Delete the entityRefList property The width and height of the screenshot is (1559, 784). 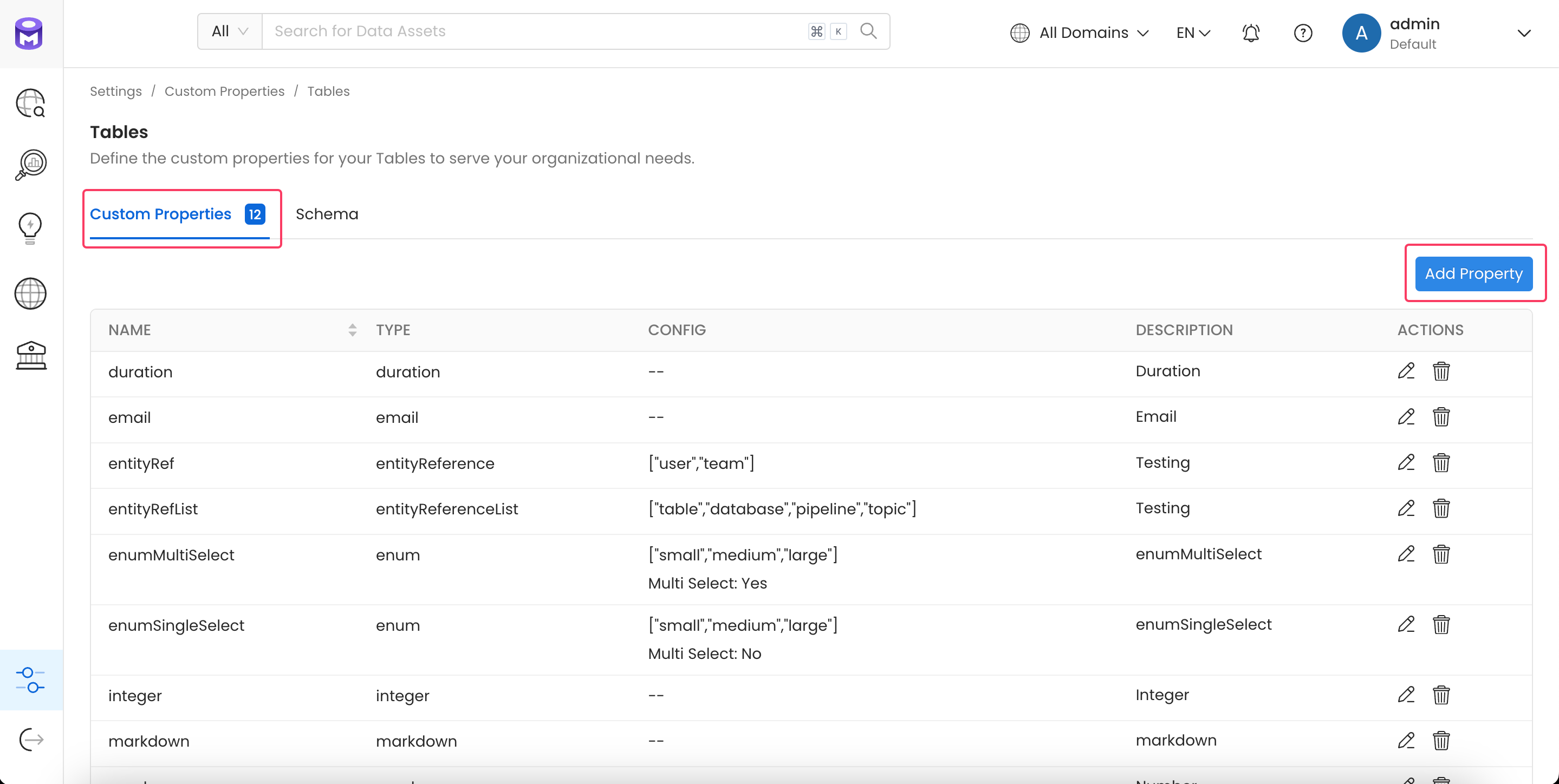click(1441, 508)
